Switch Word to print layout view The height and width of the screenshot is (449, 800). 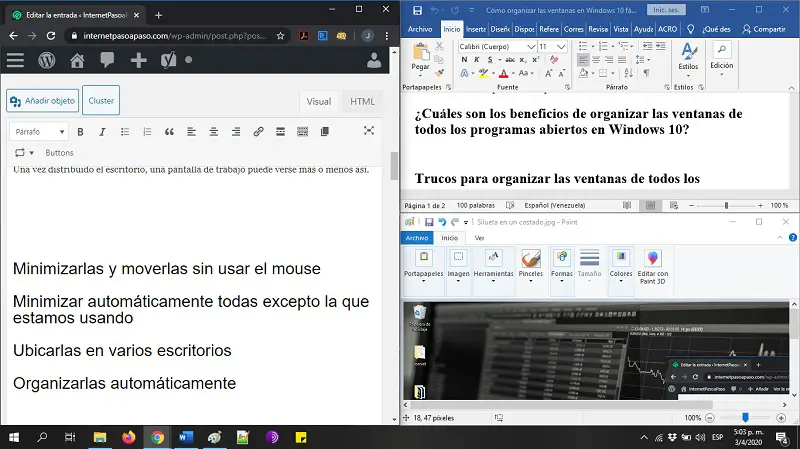pyautogui.click(x=650, y=205)
